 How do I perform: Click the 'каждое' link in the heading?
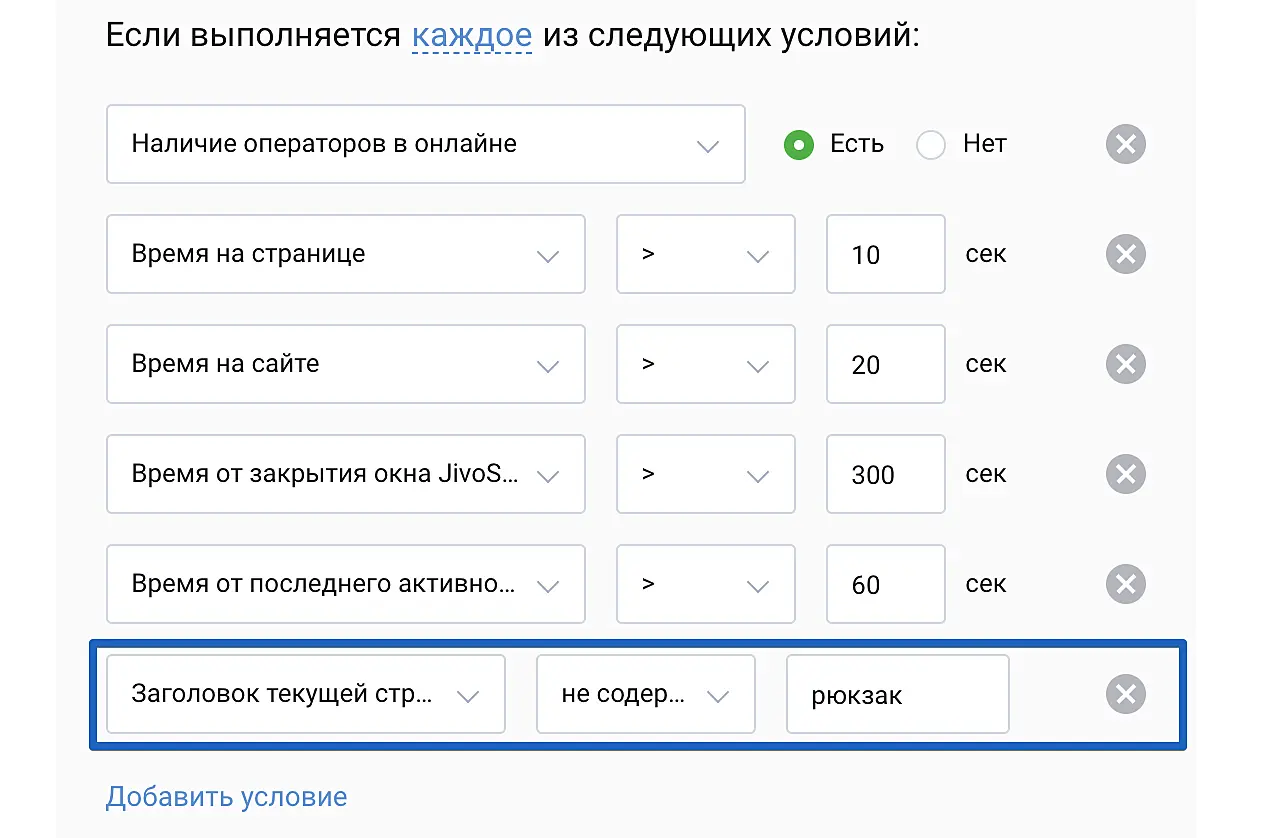coord(471,37)
